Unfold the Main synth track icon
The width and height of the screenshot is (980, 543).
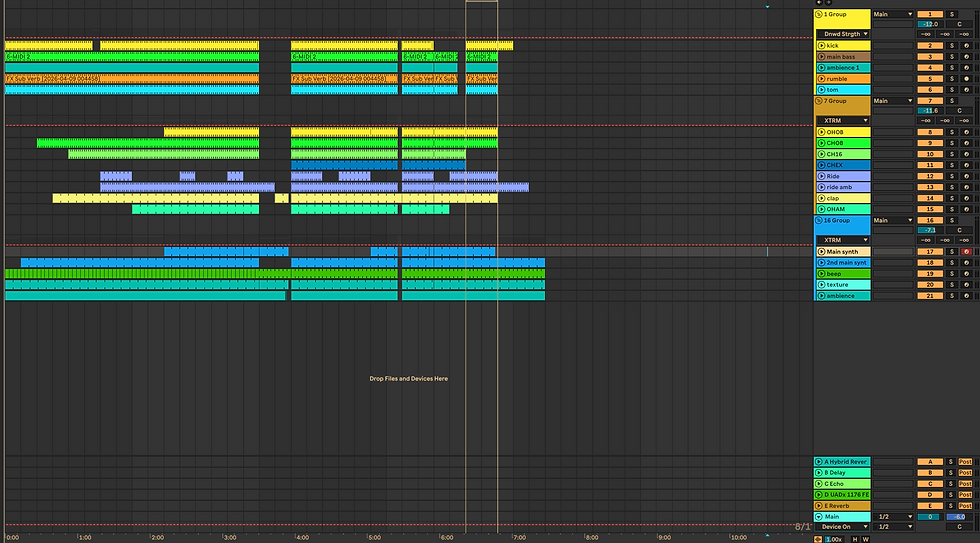click(x=821, y=252)
